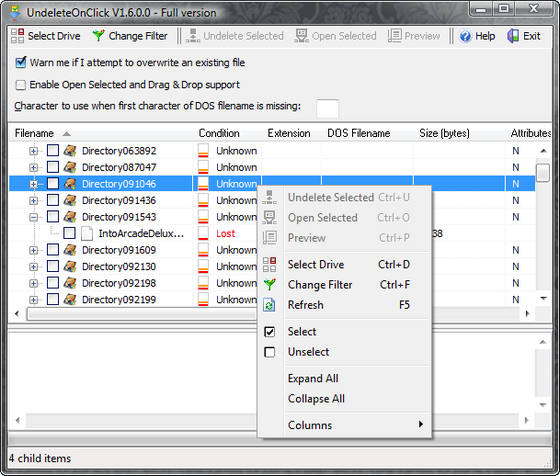560x476 pixels.
Task: Click the Change Filter funnel icon in toolbar
Action: pos(98,36)
